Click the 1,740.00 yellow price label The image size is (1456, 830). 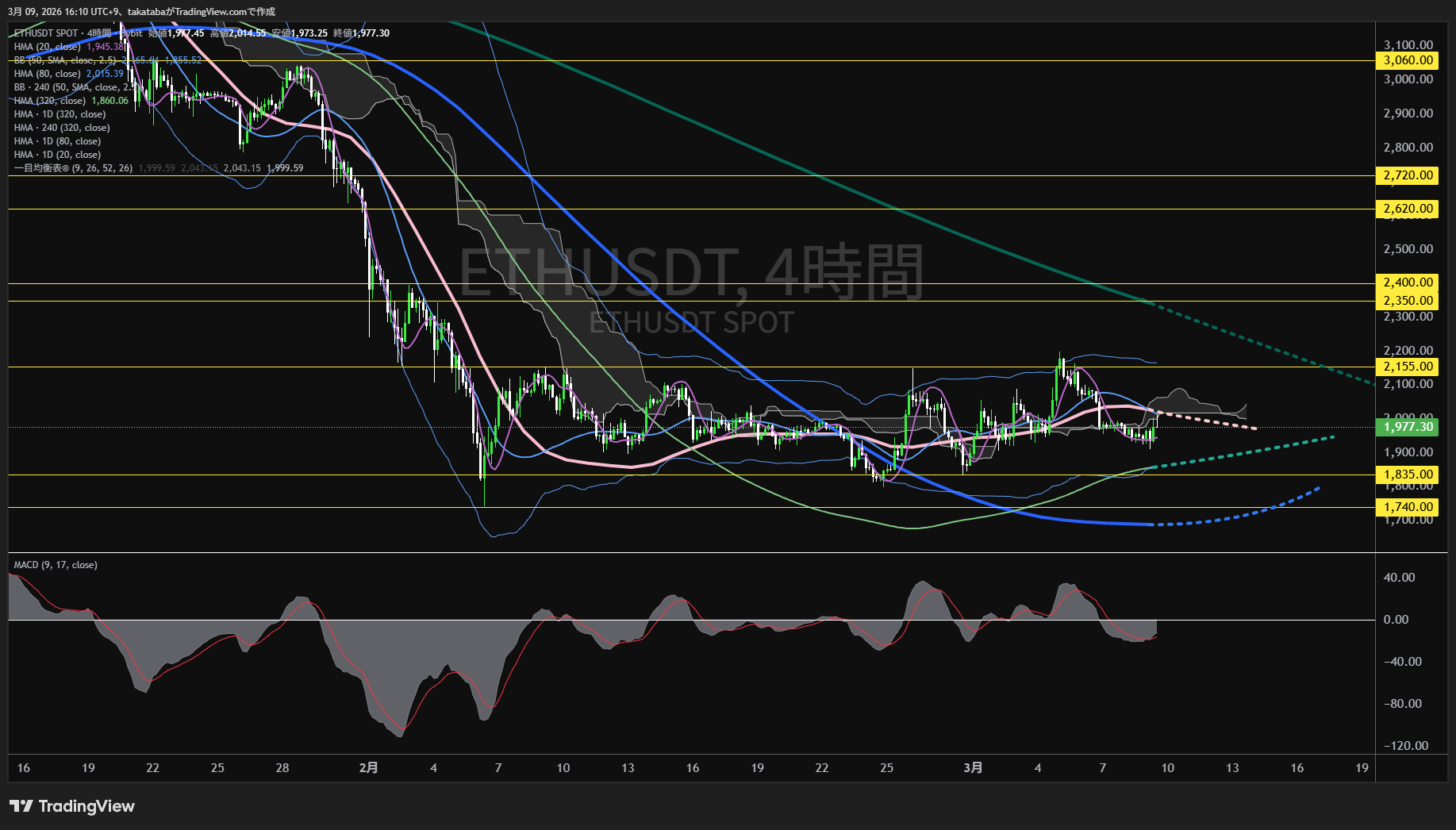pyautogui.click(x=1408, y=507)
